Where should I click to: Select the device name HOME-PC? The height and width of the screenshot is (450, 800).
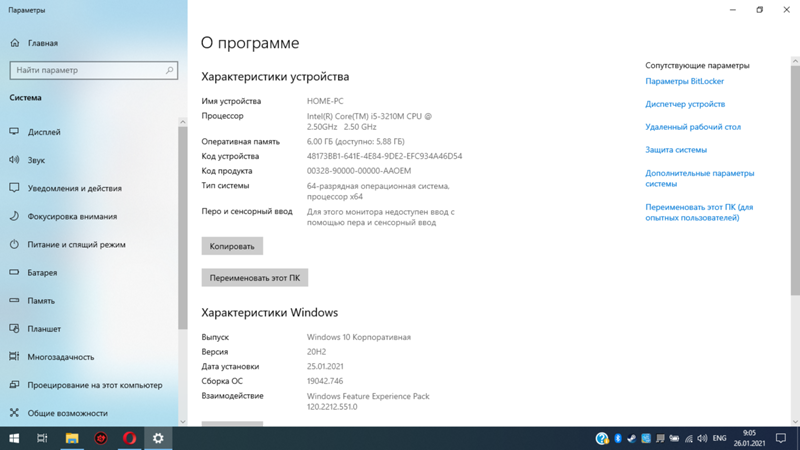point(325,101)
